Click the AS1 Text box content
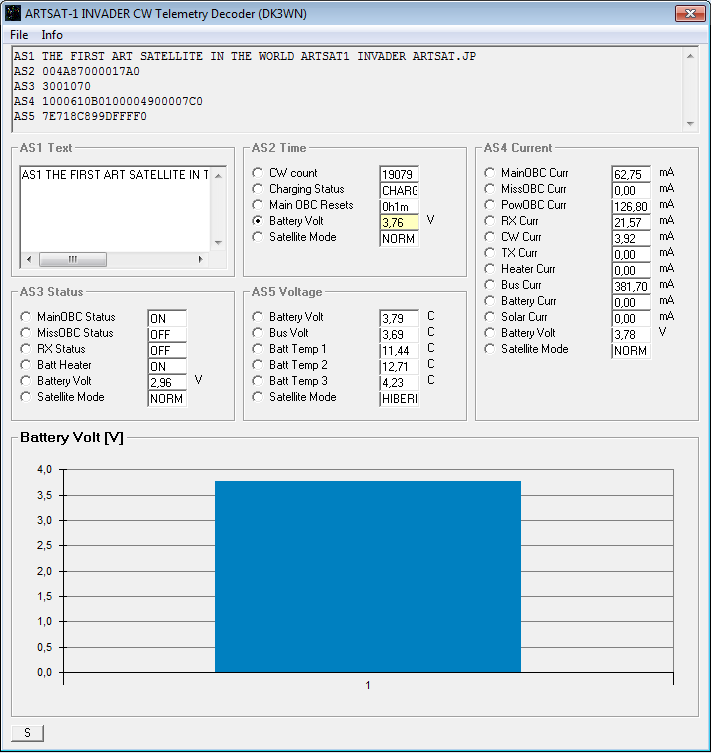 (115, 209)
